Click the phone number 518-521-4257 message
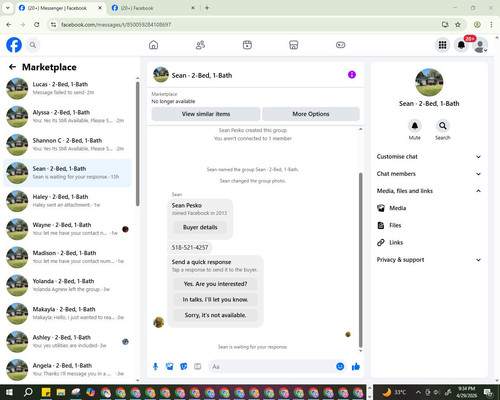 tap(190, 247)
